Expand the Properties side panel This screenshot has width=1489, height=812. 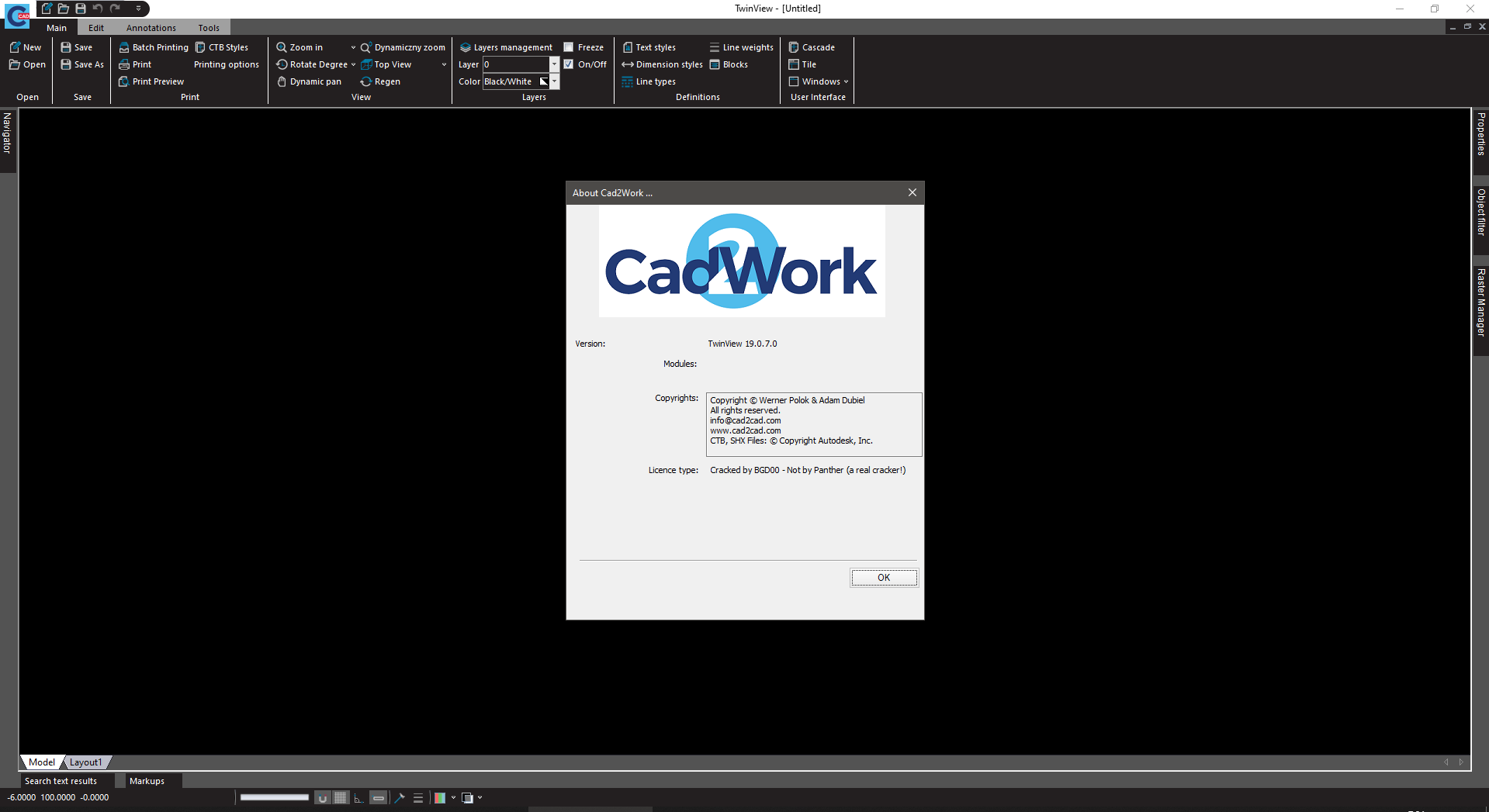click(x=1481, y=141)
